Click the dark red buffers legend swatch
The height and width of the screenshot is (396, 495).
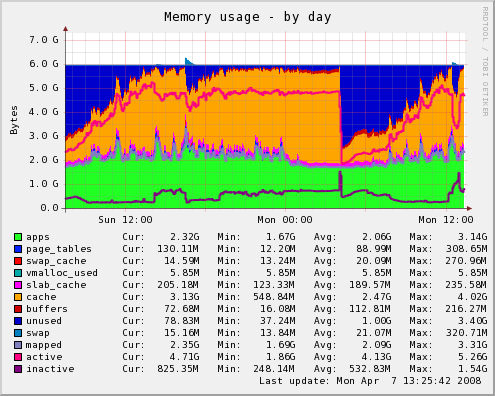(18, 309)
